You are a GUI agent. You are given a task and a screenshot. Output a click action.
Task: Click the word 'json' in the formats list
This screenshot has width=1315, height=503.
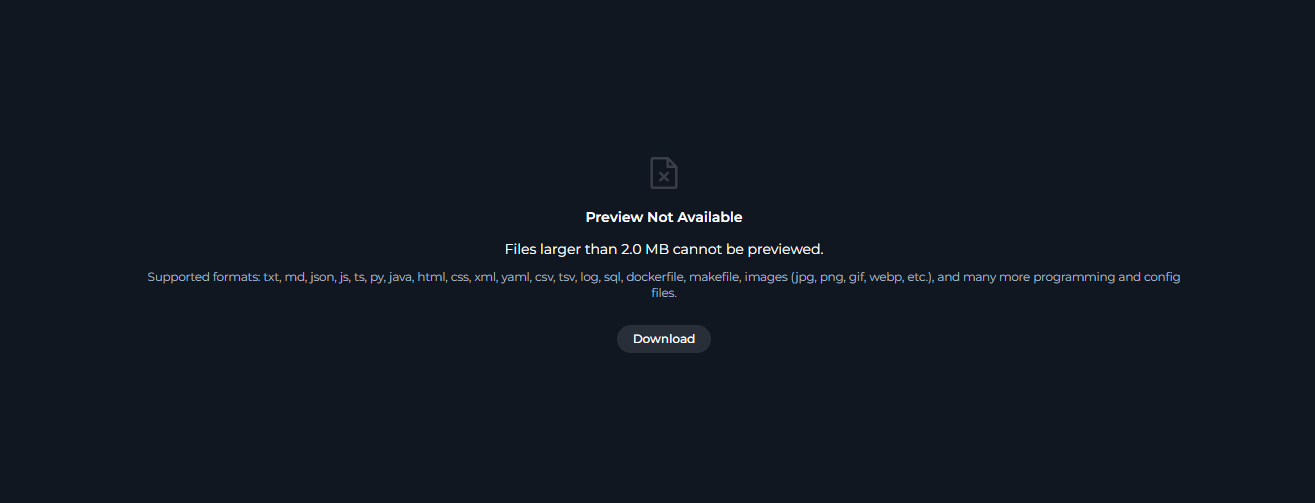(x=322, y=277)
